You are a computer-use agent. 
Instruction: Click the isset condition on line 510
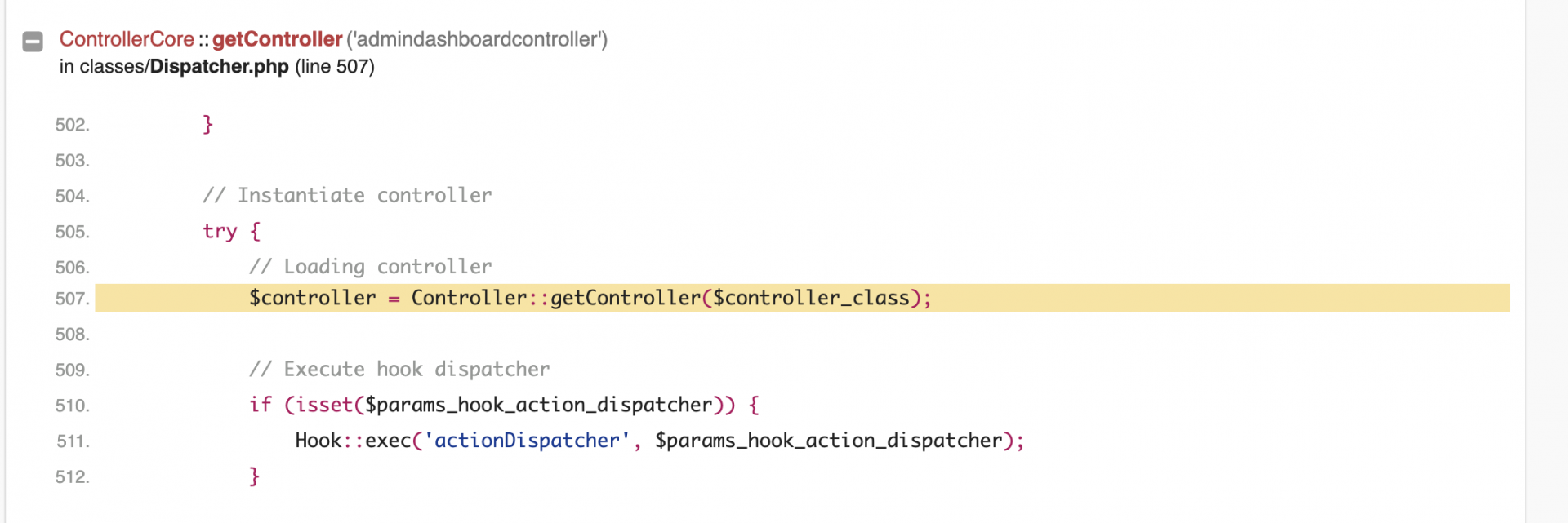pyautogui.click(x=510, y=405)
